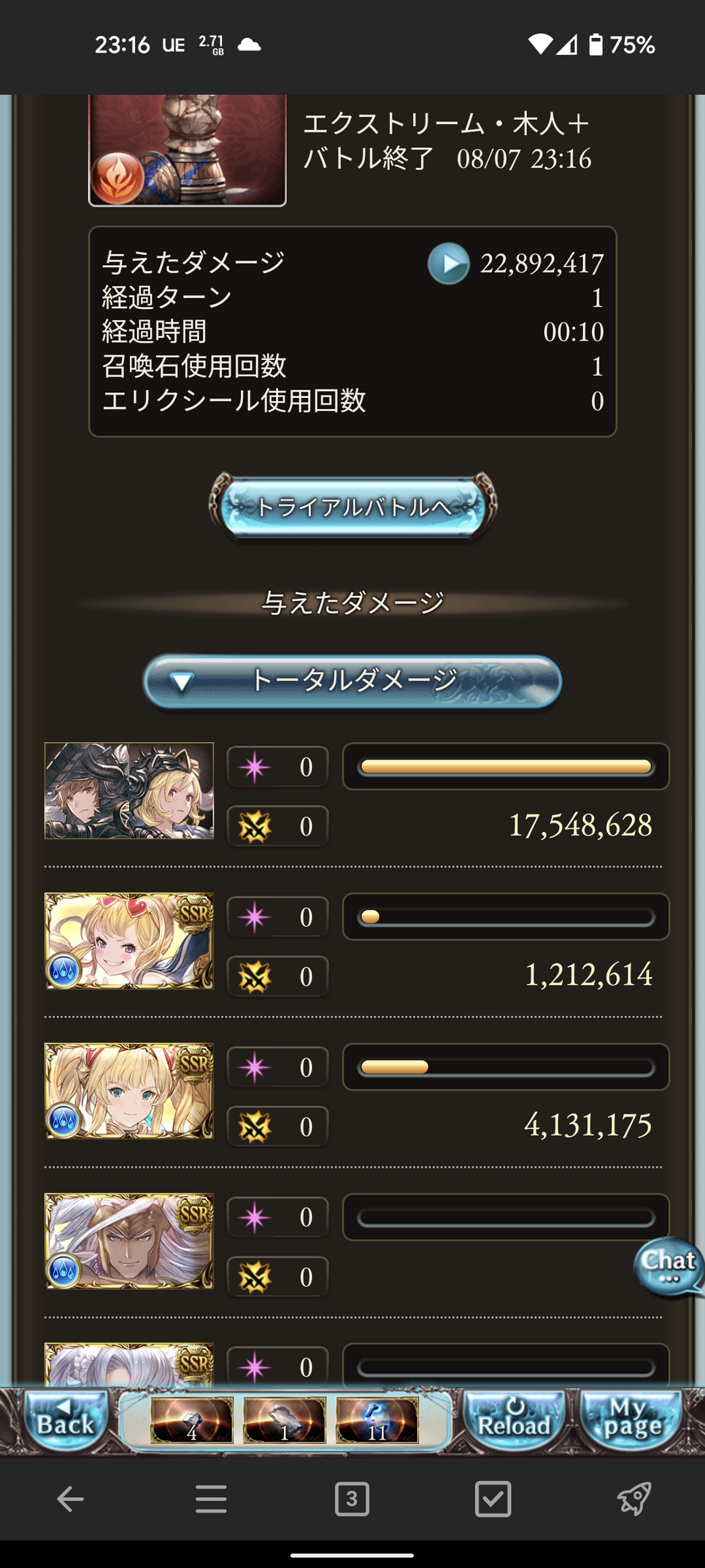705x1568 pixels.
Task: Select the item icon showing count 4
Action: tap(192, 1420)
